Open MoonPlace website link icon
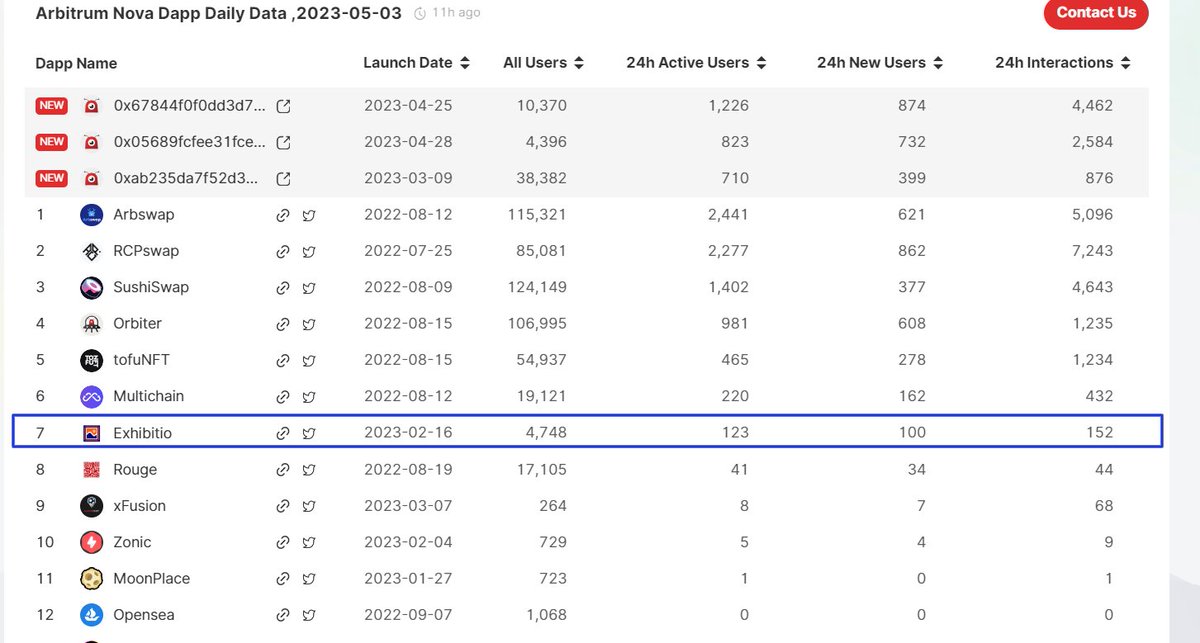1200x643 pixels. click(283, 579)
